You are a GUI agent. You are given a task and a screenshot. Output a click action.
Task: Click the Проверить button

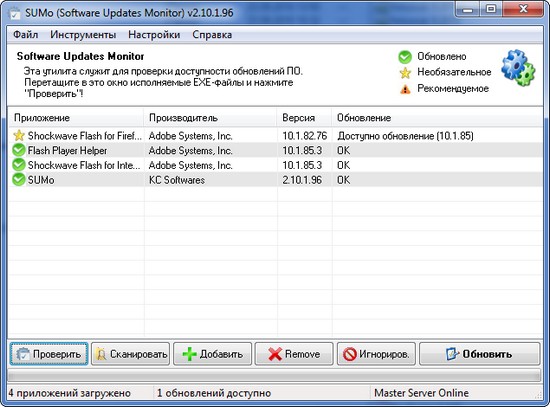(49, 354)
